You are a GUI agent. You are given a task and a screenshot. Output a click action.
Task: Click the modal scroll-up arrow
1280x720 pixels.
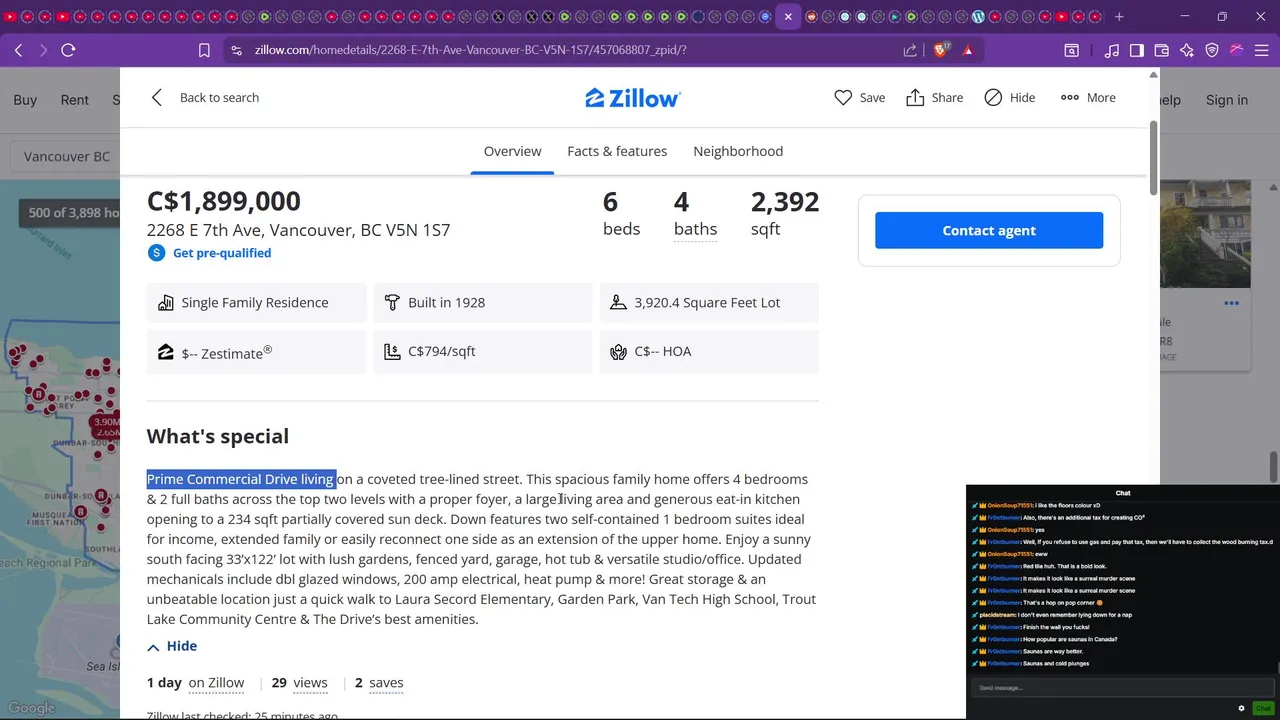[x=1153, y=75]
